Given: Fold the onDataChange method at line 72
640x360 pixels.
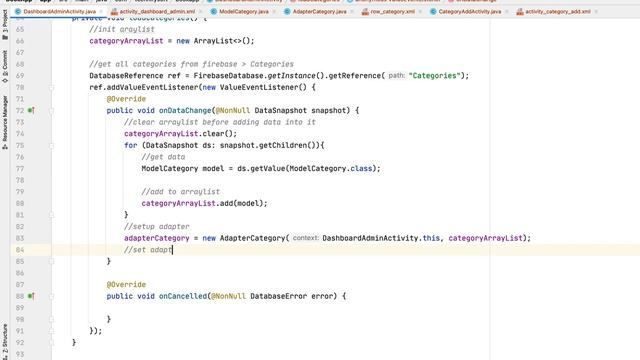Looking at the screenshot, I should (x=51, y=111).
